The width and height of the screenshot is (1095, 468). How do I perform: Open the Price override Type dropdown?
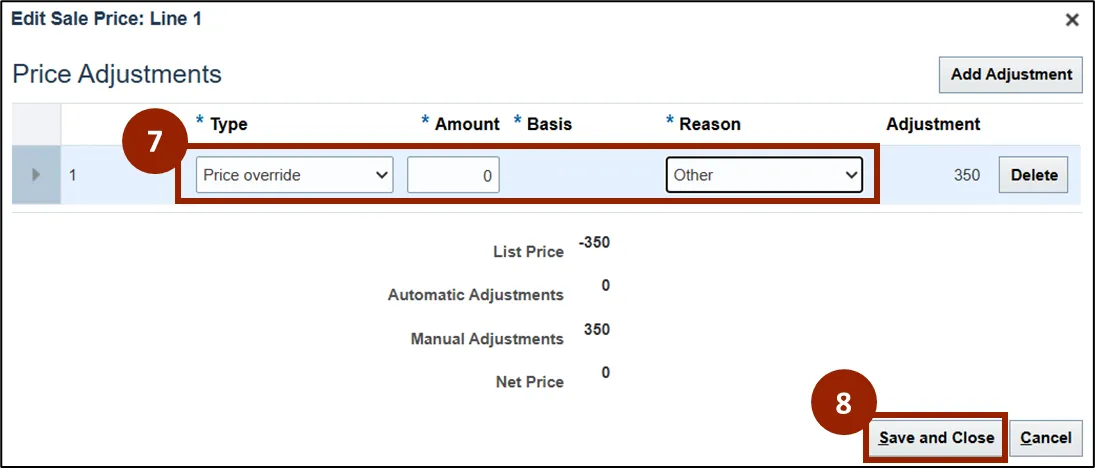[x=294, y=175]
